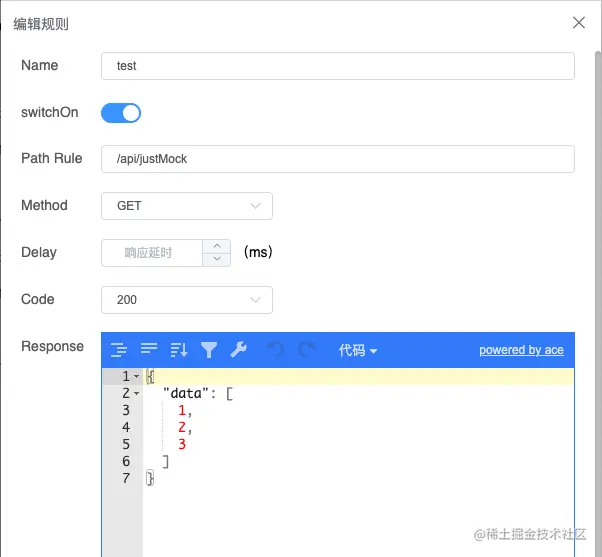Click the value 1 on editor line 3
The image size is (602, 557).
click(182, 410)
